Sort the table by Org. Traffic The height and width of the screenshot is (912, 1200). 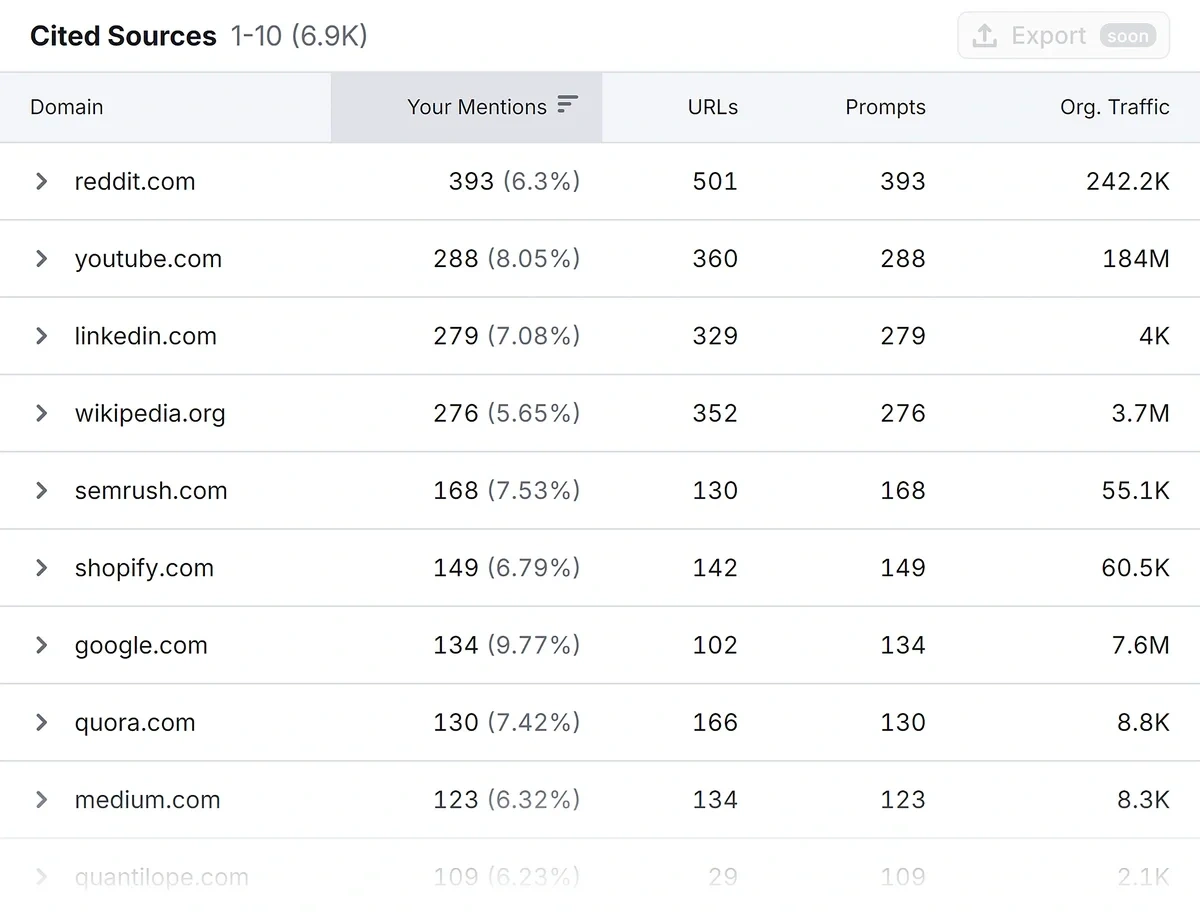pyautogui.click(x=1114, y=107)
